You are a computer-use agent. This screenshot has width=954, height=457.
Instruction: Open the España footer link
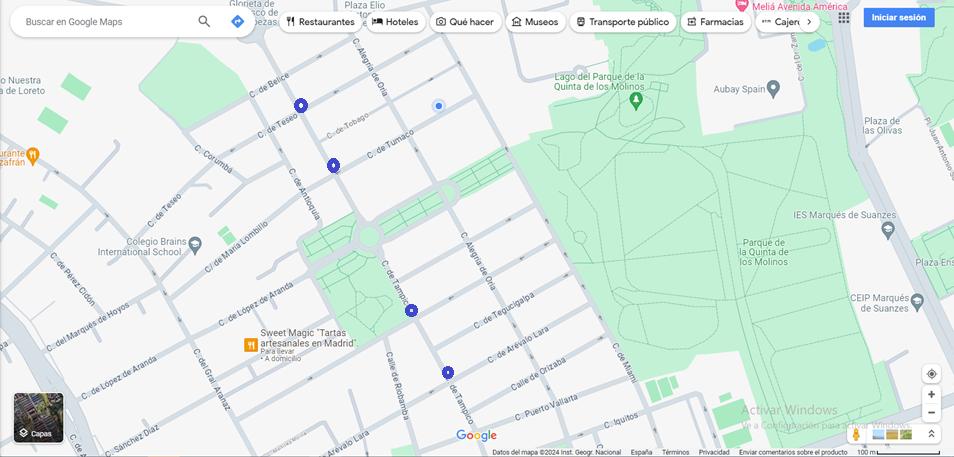coord(641,453)
